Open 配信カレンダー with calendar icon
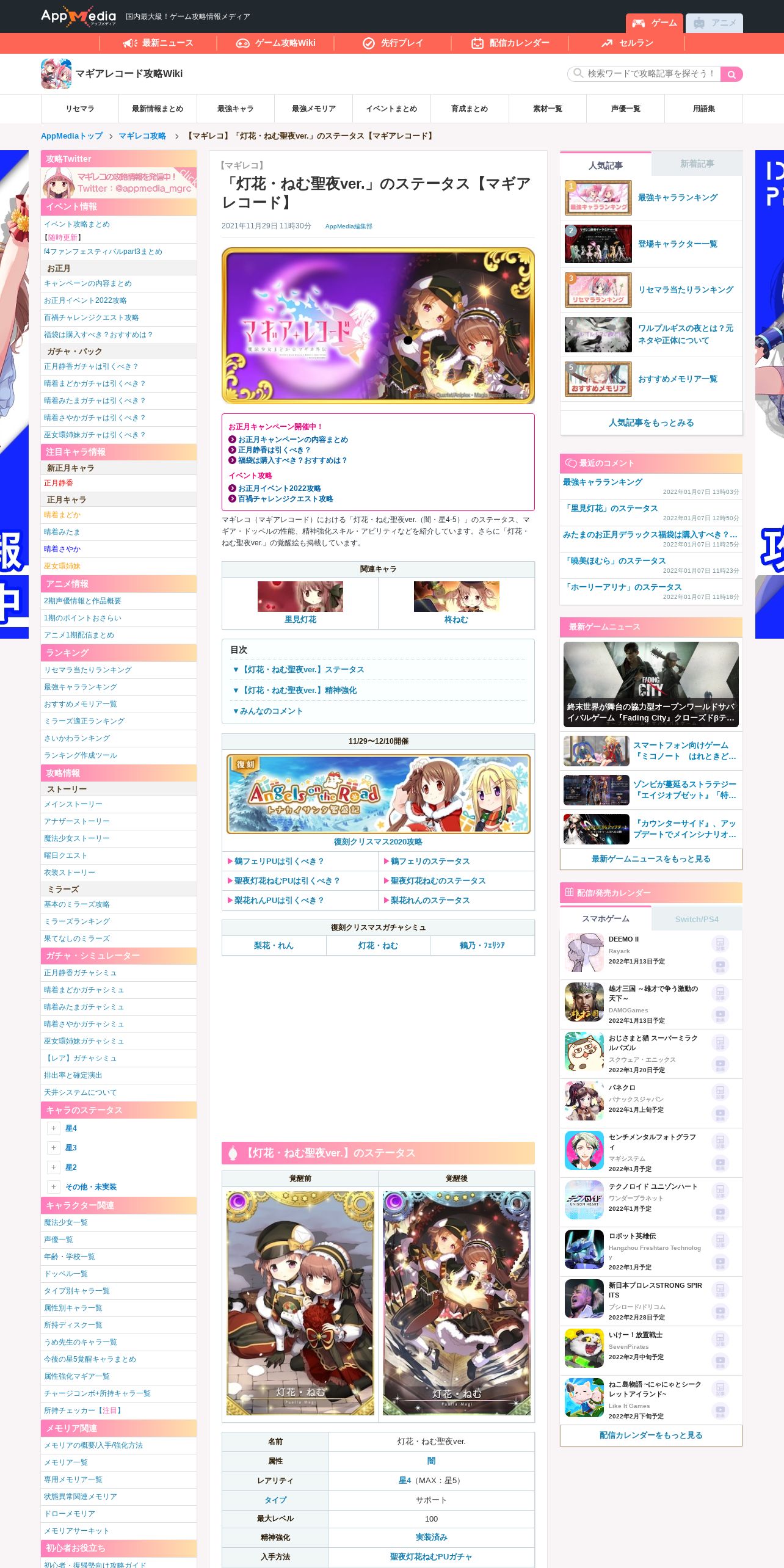The height and width of the screenshot is (1568, 784). [510, 43]
